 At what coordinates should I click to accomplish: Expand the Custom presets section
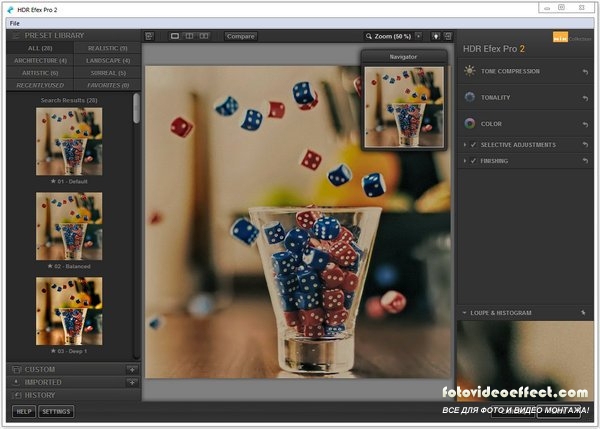point(40,369)
